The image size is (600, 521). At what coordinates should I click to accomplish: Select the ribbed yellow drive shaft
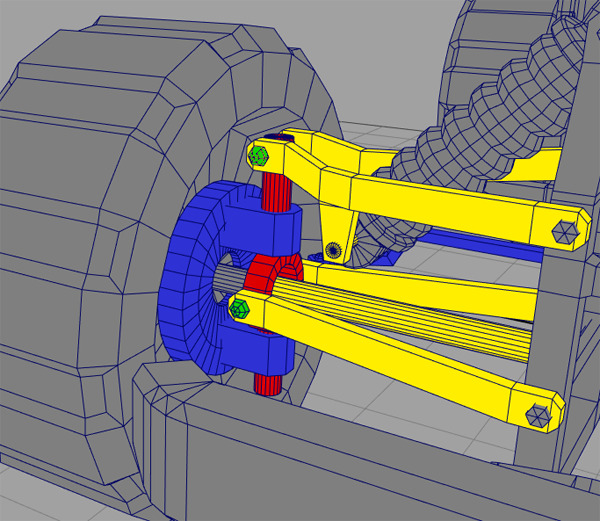[x=402, y=318]
